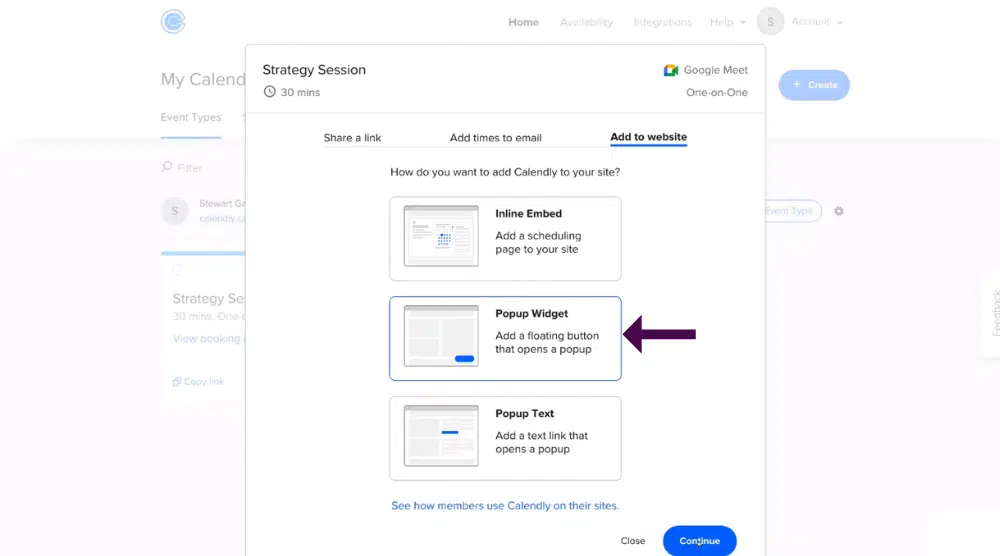This screenshot has height=556, width=1000.
Task: Choose the Popup Text option card
Action: (505, 438)
